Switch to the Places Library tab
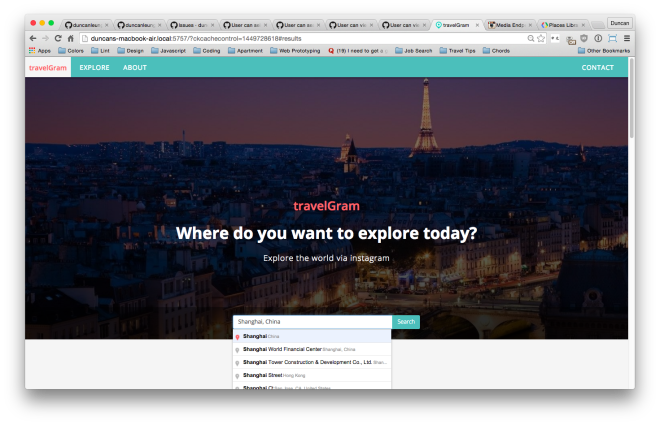Screen dimensions: 660x425 561,25
